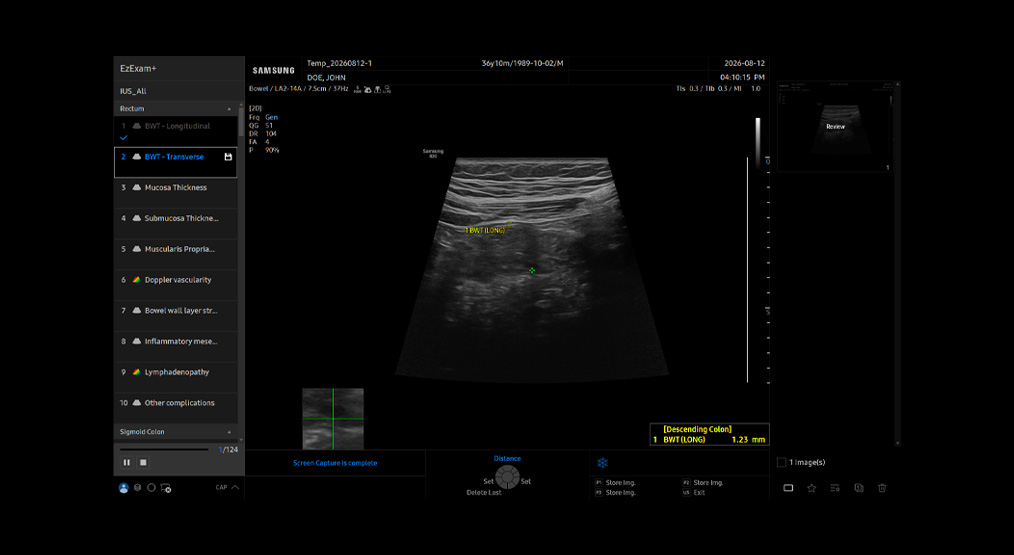Viewport: 1014px width, 555px height.
Task: Click the cloud status icon in the image info line
Action: (367, 89)
